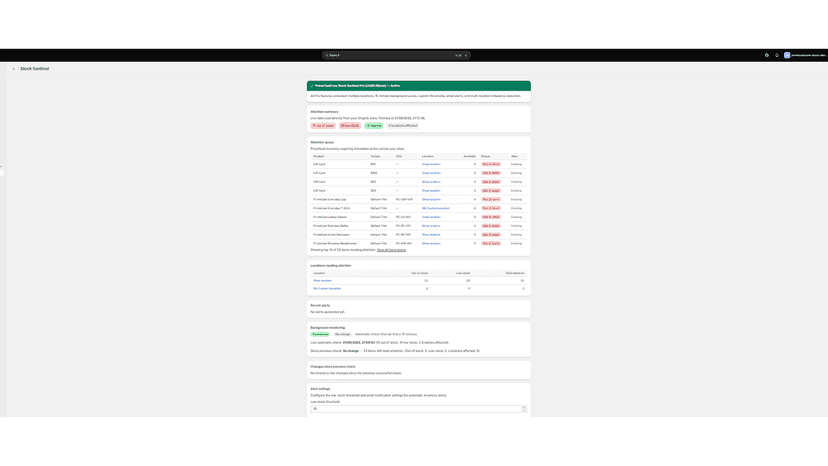828x466 pixels.
Task: Click the Product column header
Action: 318,156
